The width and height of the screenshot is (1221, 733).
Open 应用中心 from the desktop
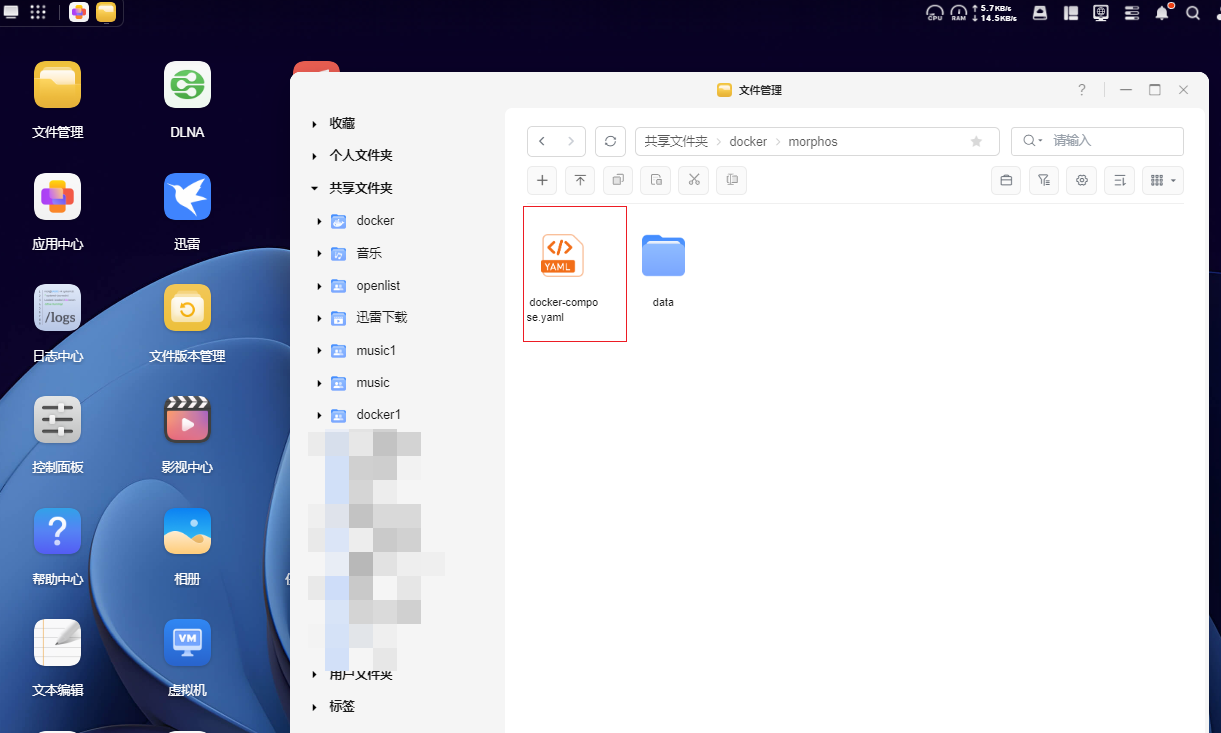57,197
